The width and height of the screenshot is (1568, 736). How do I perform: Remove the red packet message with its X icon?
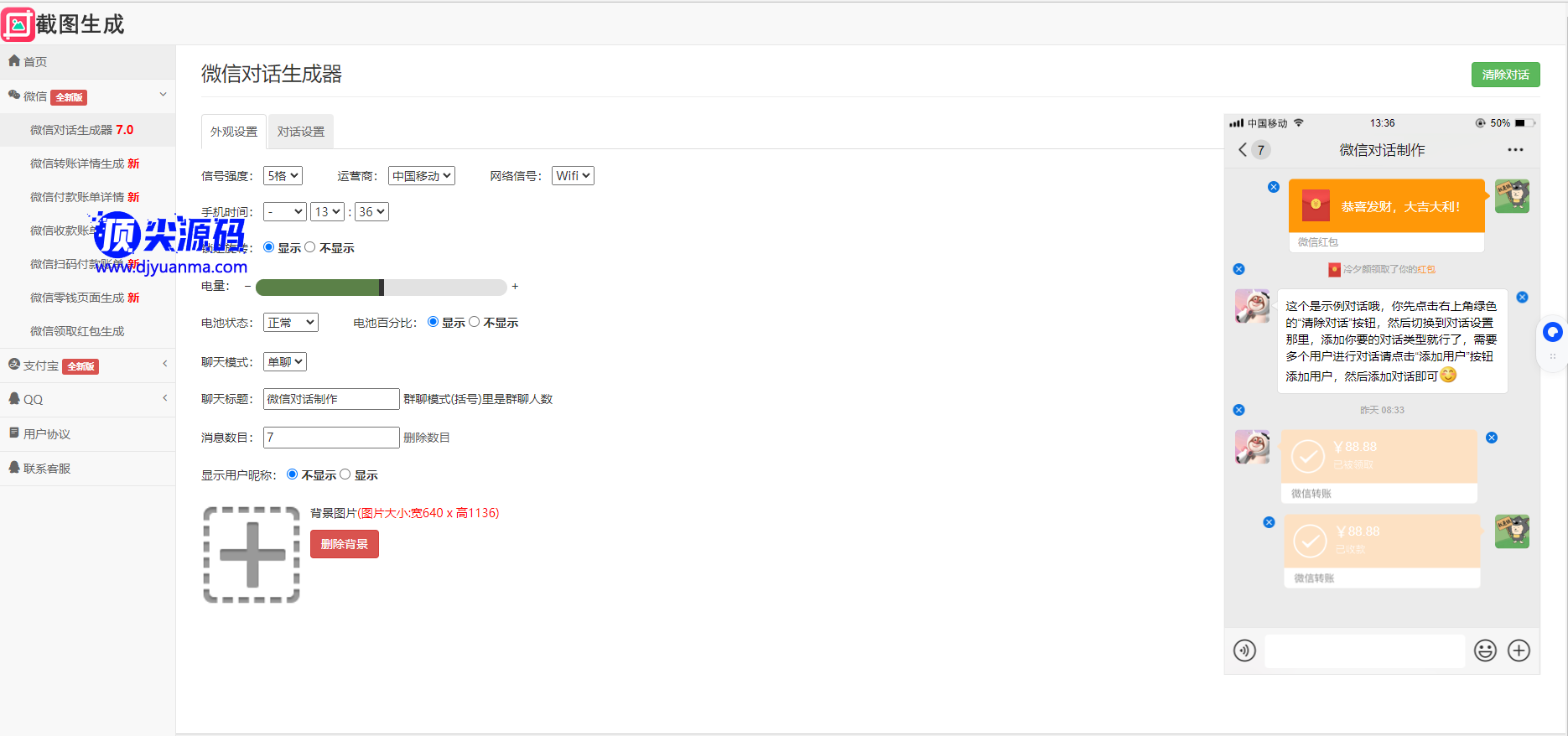[1273, 187]
